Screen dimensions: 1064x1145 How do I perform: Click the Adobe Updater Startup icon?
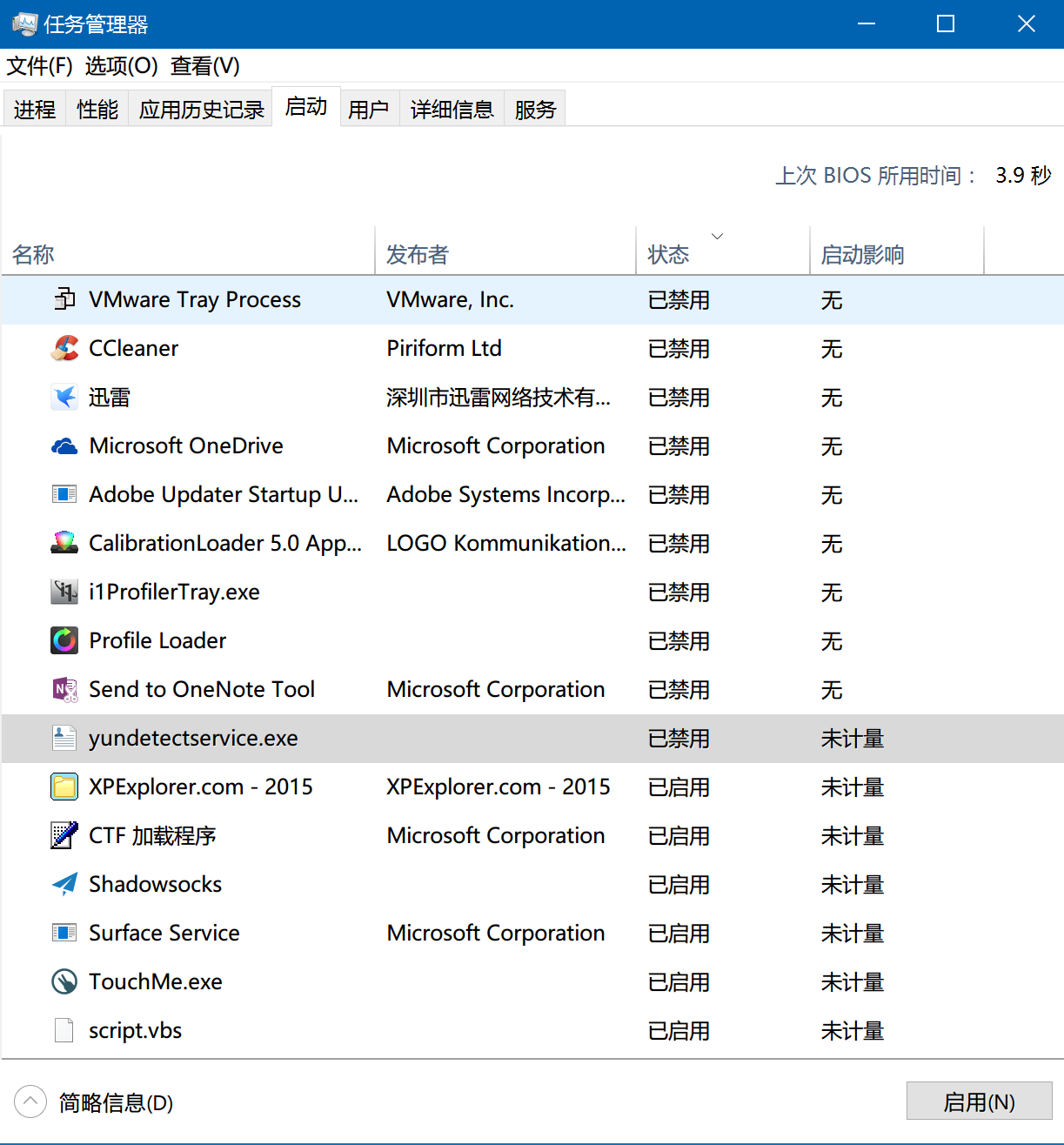coord(64,494)
